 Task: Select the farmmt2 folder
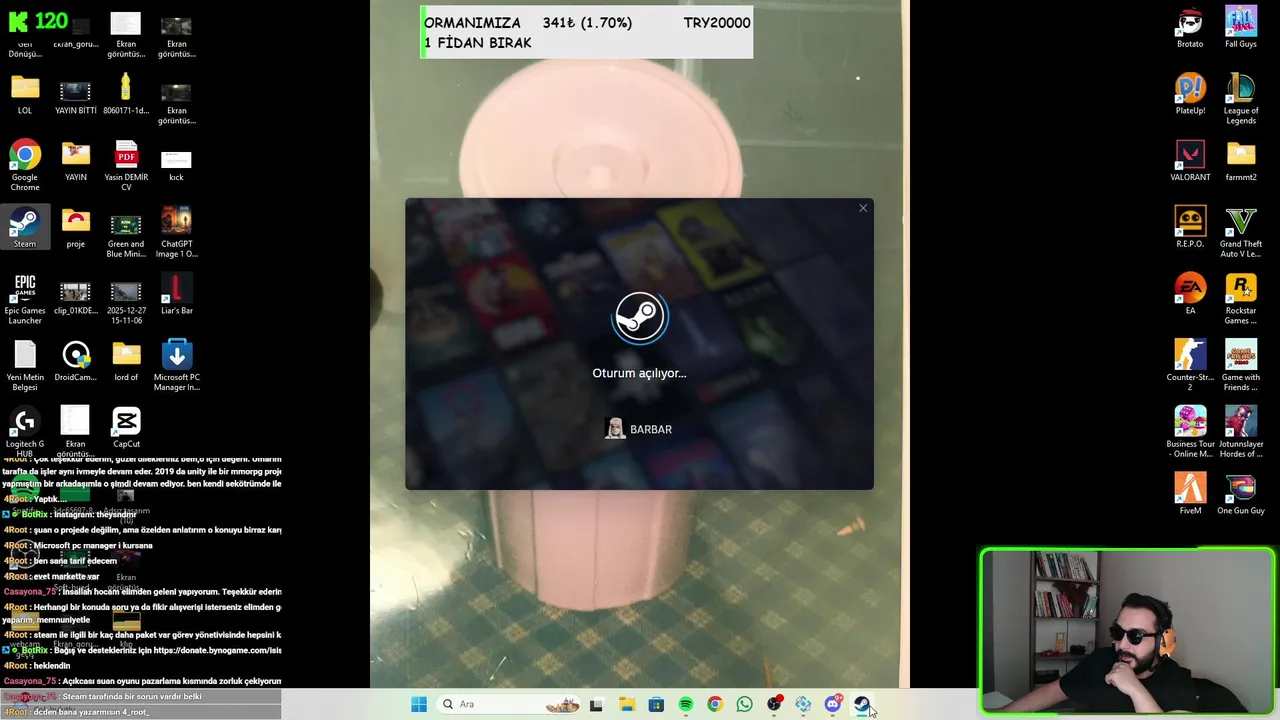click(1241, 161)
